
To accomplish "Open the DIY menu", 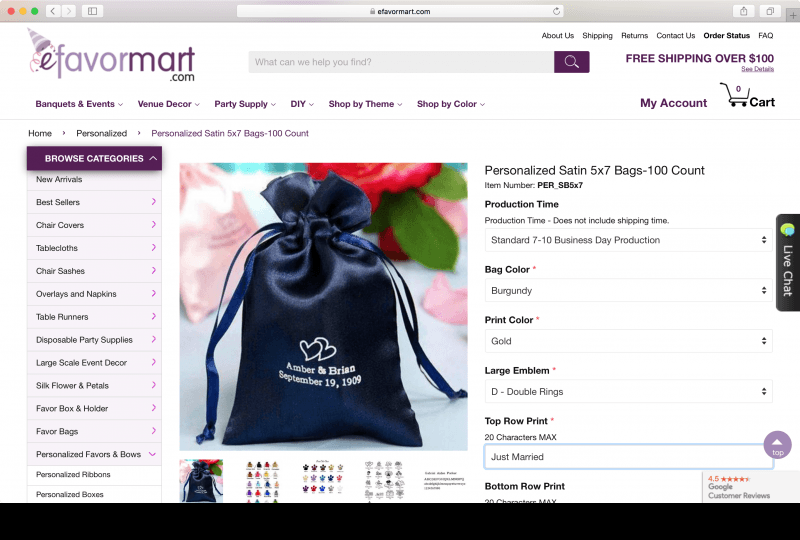I will click(302, 104).
